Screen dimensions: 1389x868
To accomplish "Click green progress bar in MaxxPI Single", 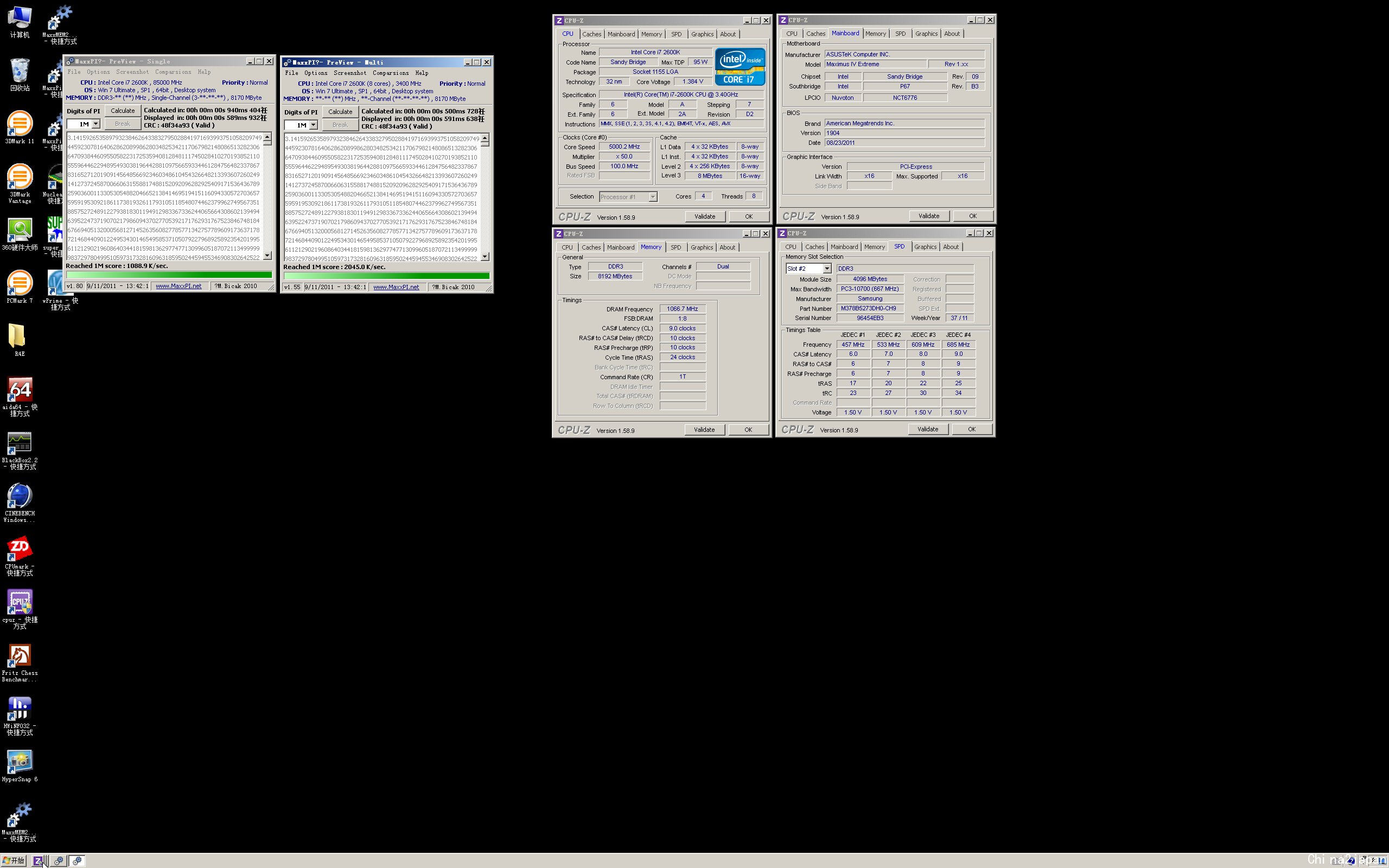I will (169, 275).
